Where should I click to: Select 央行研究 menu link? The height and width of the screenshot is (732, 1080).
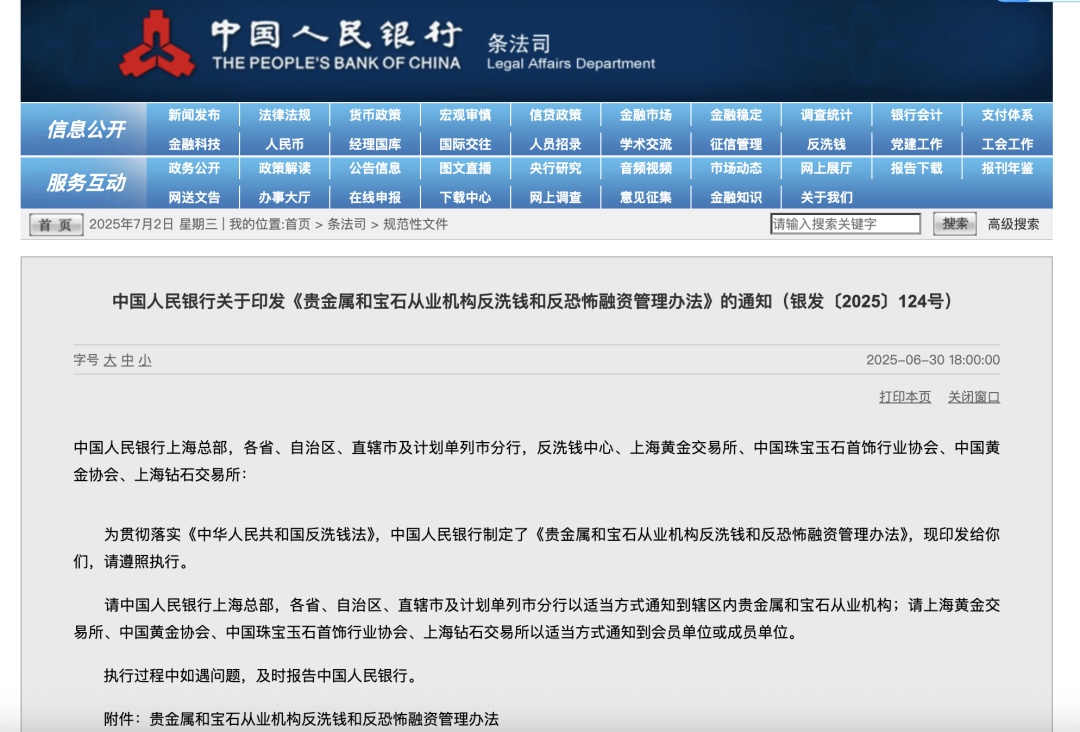(x=555, y=168)
